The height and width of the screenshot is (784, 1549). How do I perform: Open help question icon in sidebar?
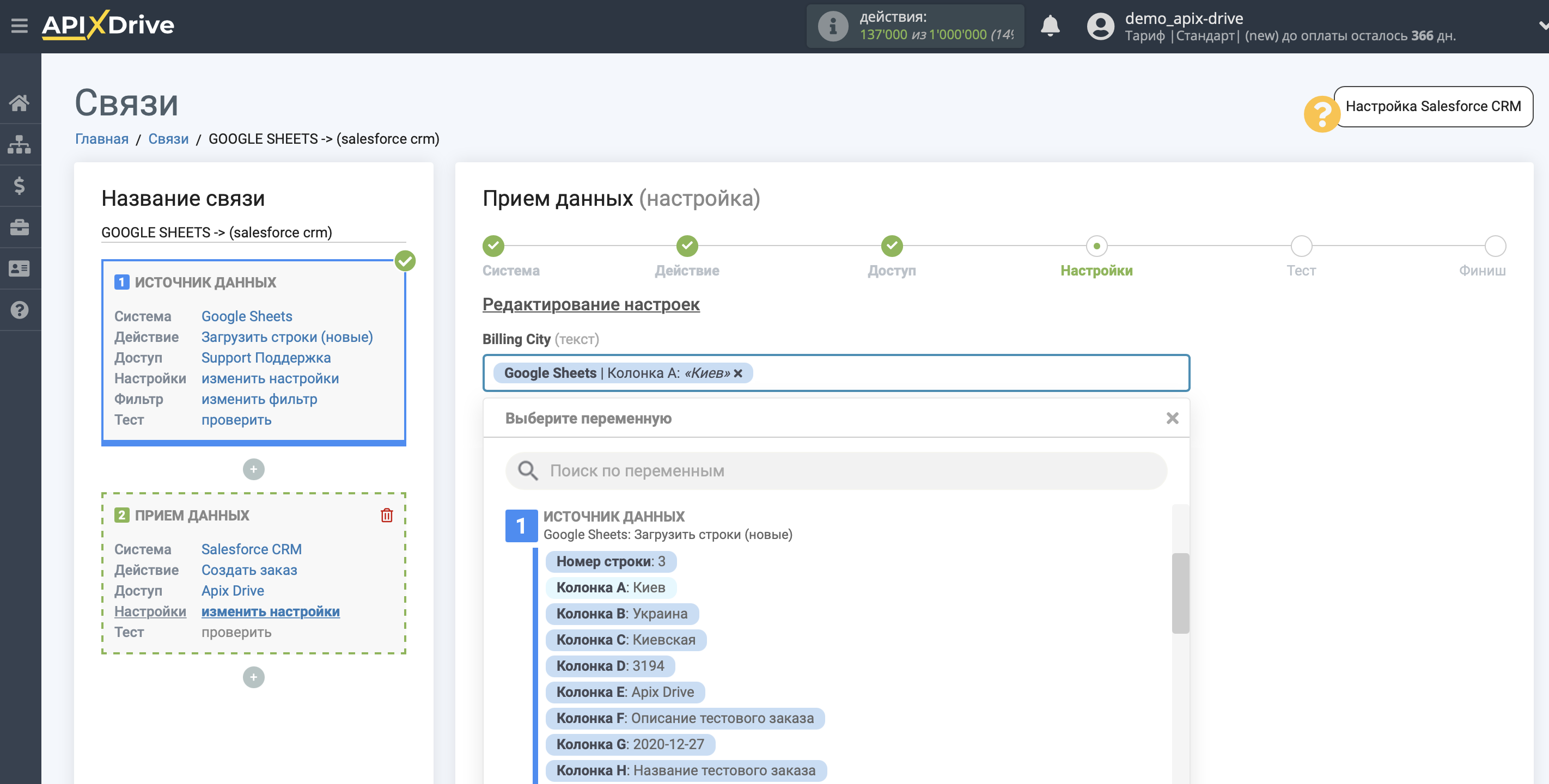pyautogui.click(x=19, y=310)
